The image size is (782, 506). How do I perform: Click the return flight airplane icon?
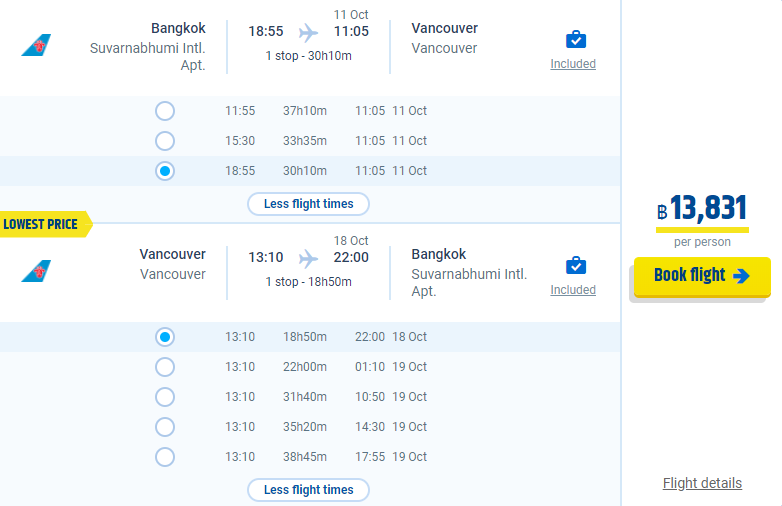point(308,259)
